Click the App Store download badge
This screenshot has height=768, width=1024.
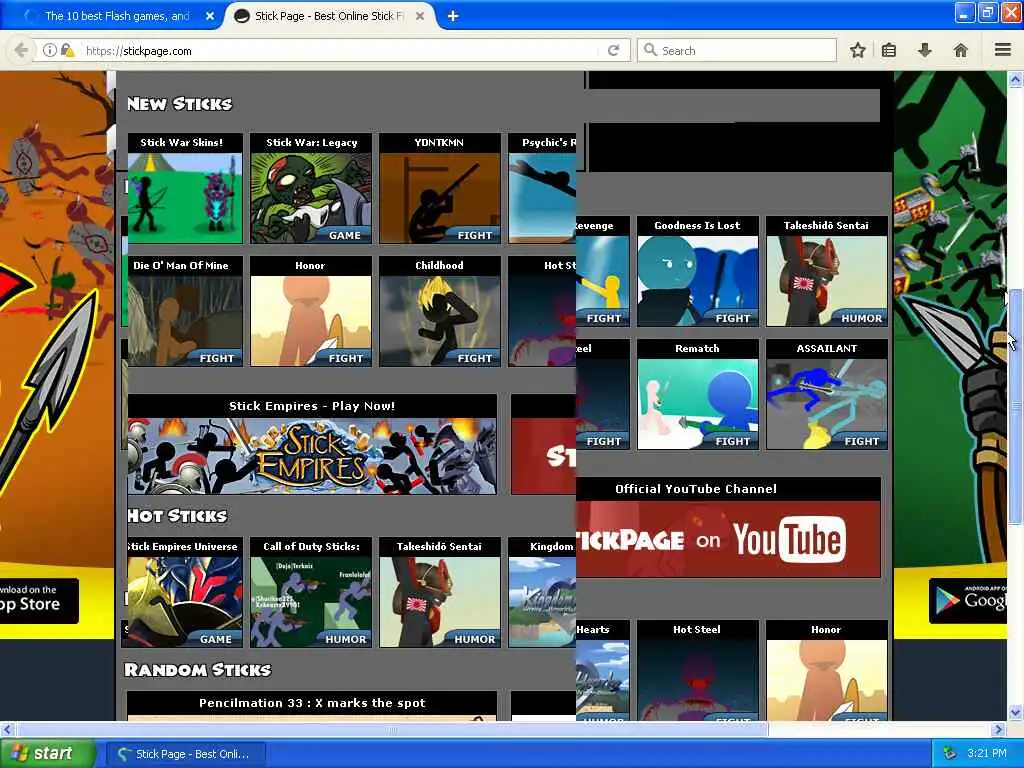click(x=38, y=600)
